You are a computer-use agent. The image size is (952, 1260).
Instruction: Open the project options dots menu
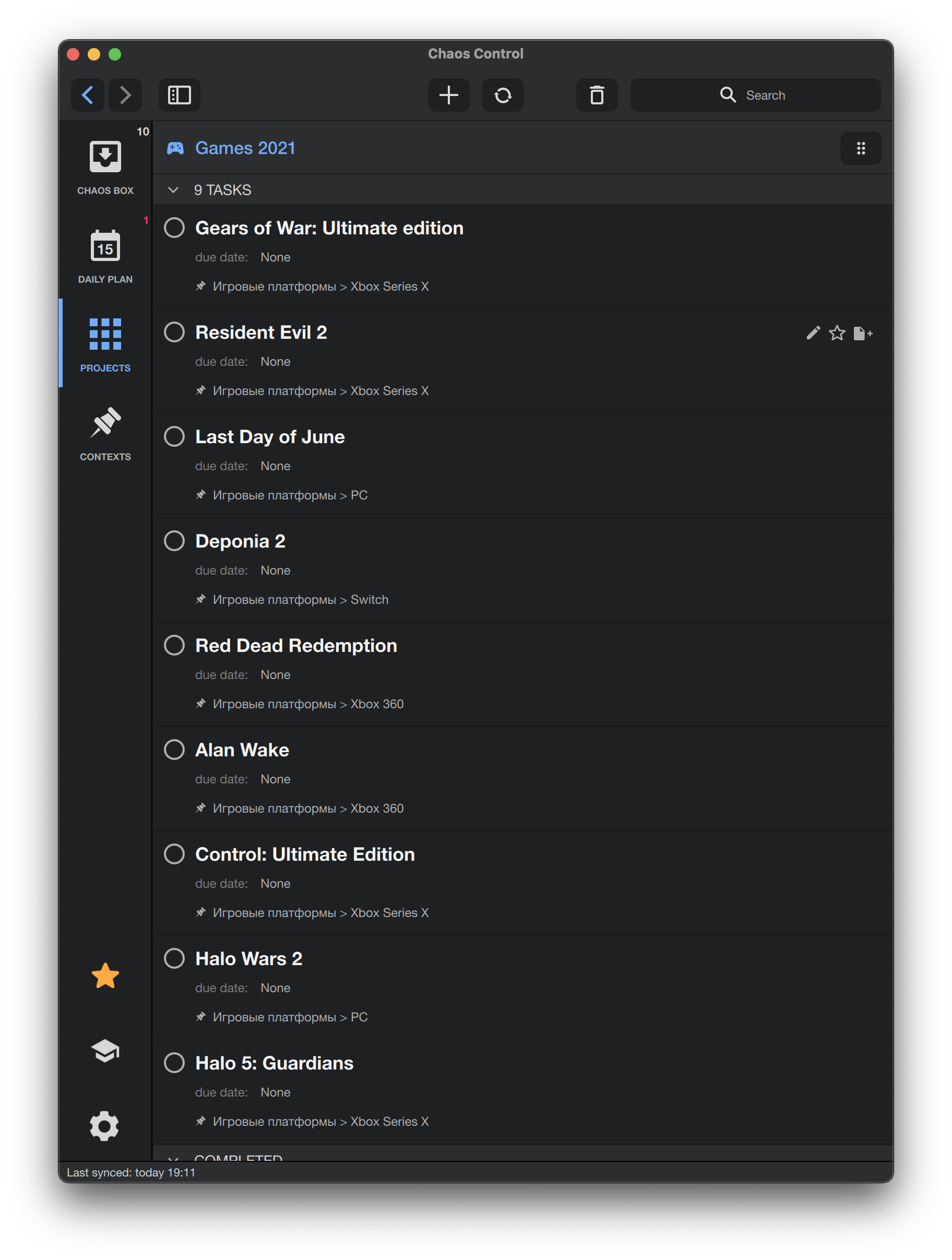(x=861, y=149)
